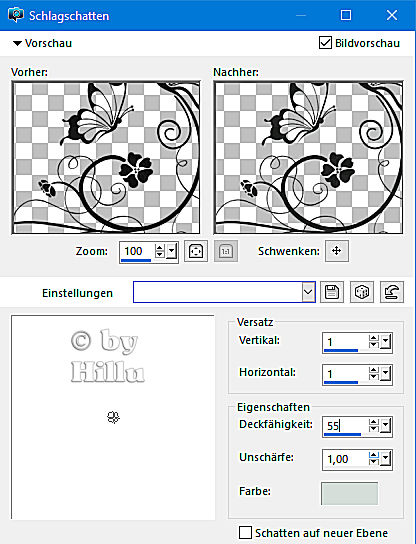Click the Horizontal offset input field
416x544 pixels.
[346, 374]
